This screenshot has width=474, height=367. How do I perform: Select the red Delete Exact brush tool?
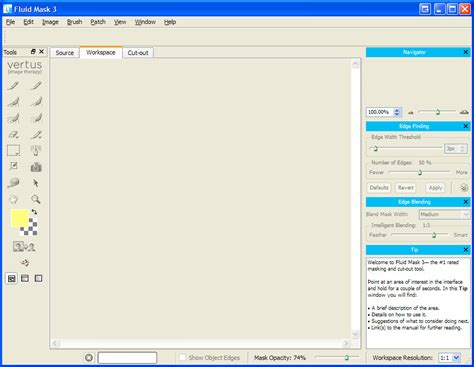pos(36,86)
